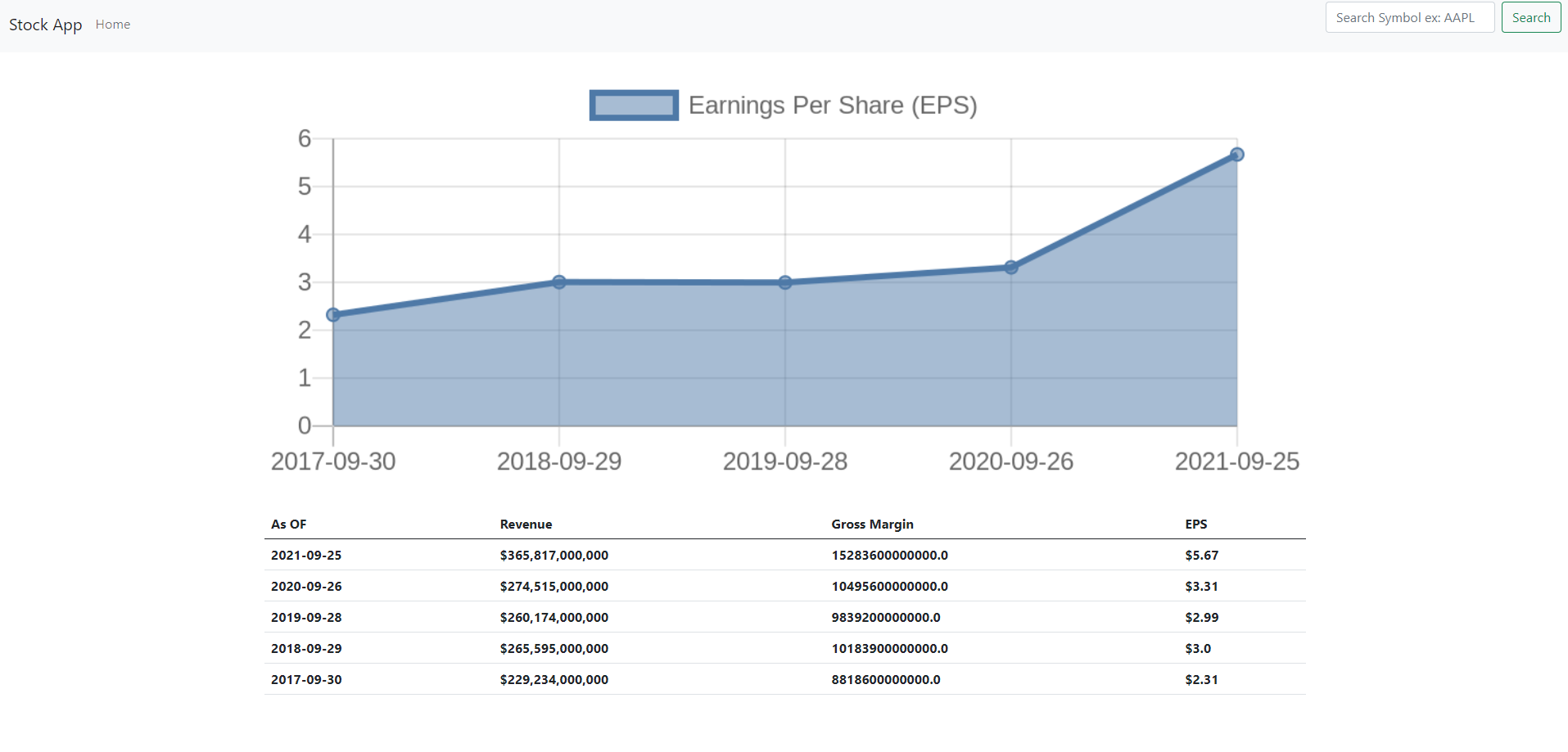Click the EPS column header

coord(1195,525)
